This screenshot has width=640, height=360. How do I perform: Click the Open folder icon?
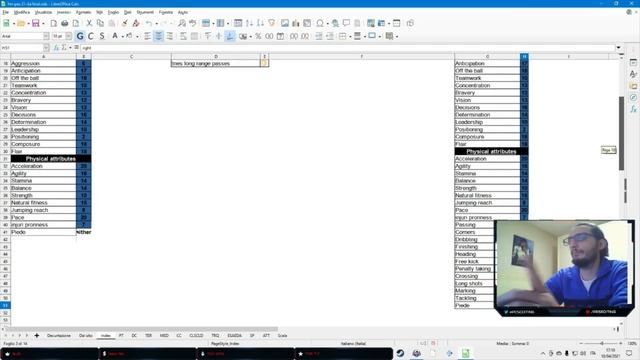coord(21,23)
